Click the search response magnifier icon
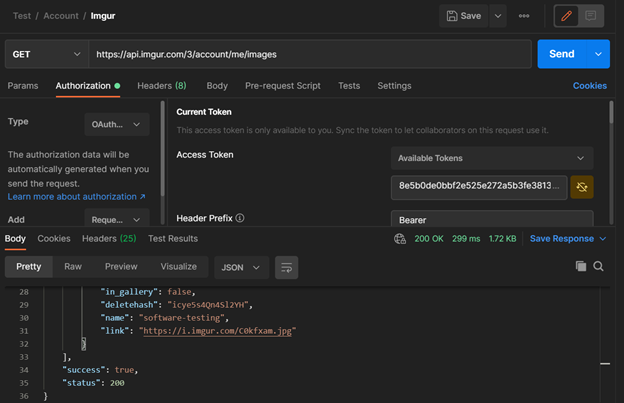This screenshot has height=403, width=624. [598, 266]
